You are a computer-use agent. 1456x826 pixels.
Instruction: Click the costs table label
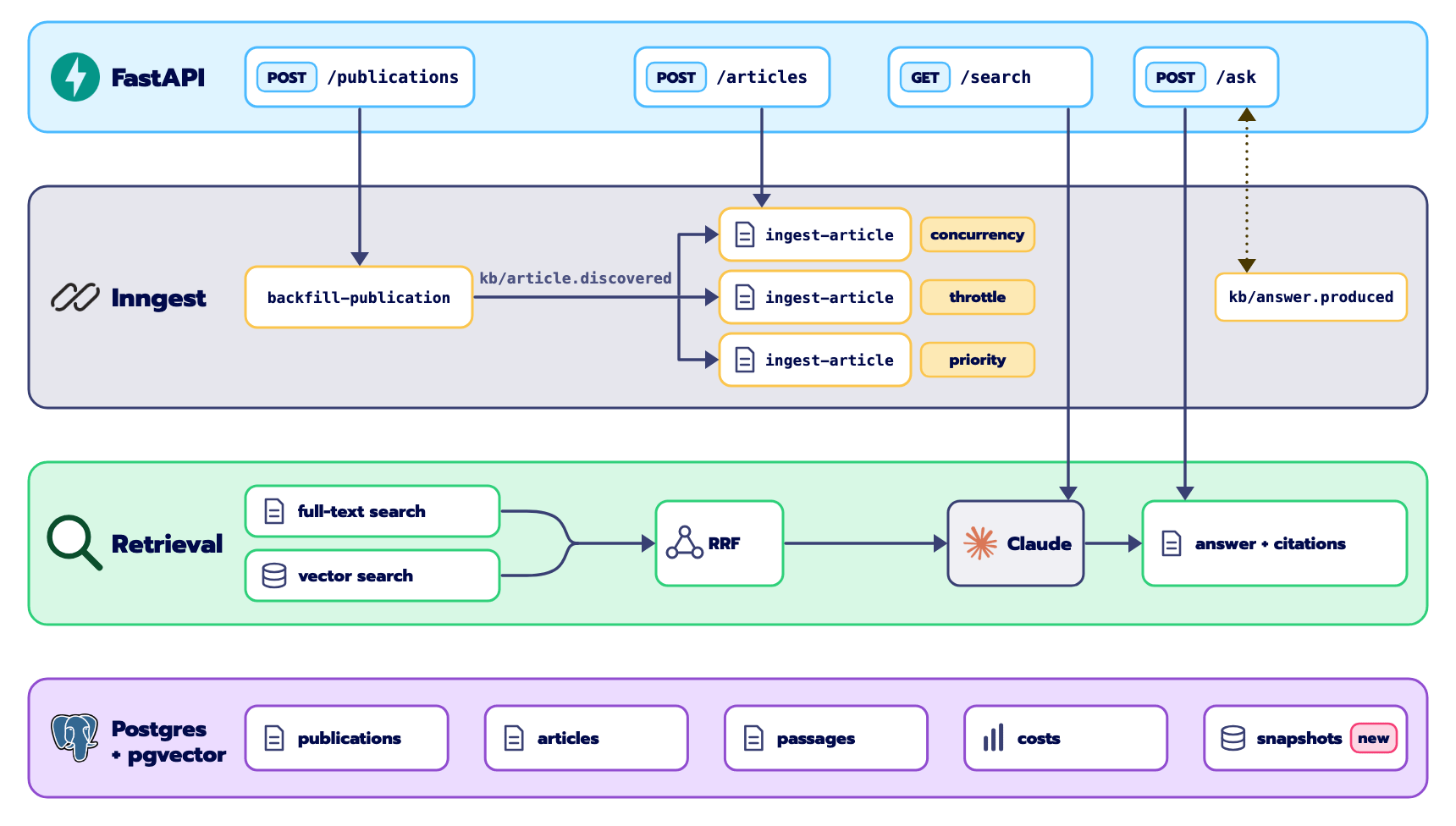pos(1039,738)
